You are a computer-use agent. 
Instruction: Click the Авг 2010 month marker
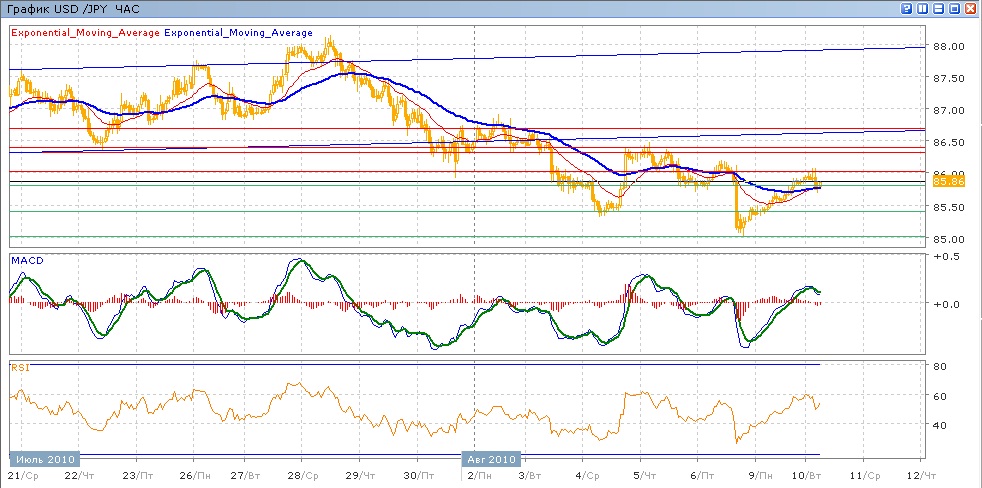pos(491,459)
